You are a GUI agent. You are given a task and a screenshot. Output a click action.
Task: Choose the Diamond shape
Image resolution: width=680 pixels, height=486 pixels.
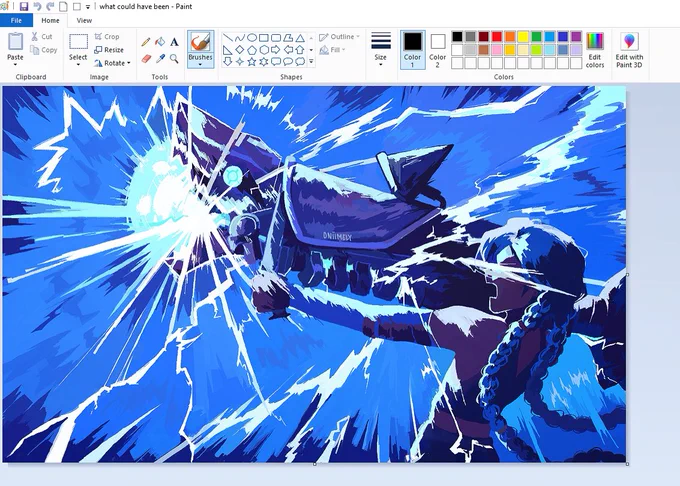[239, 50]
